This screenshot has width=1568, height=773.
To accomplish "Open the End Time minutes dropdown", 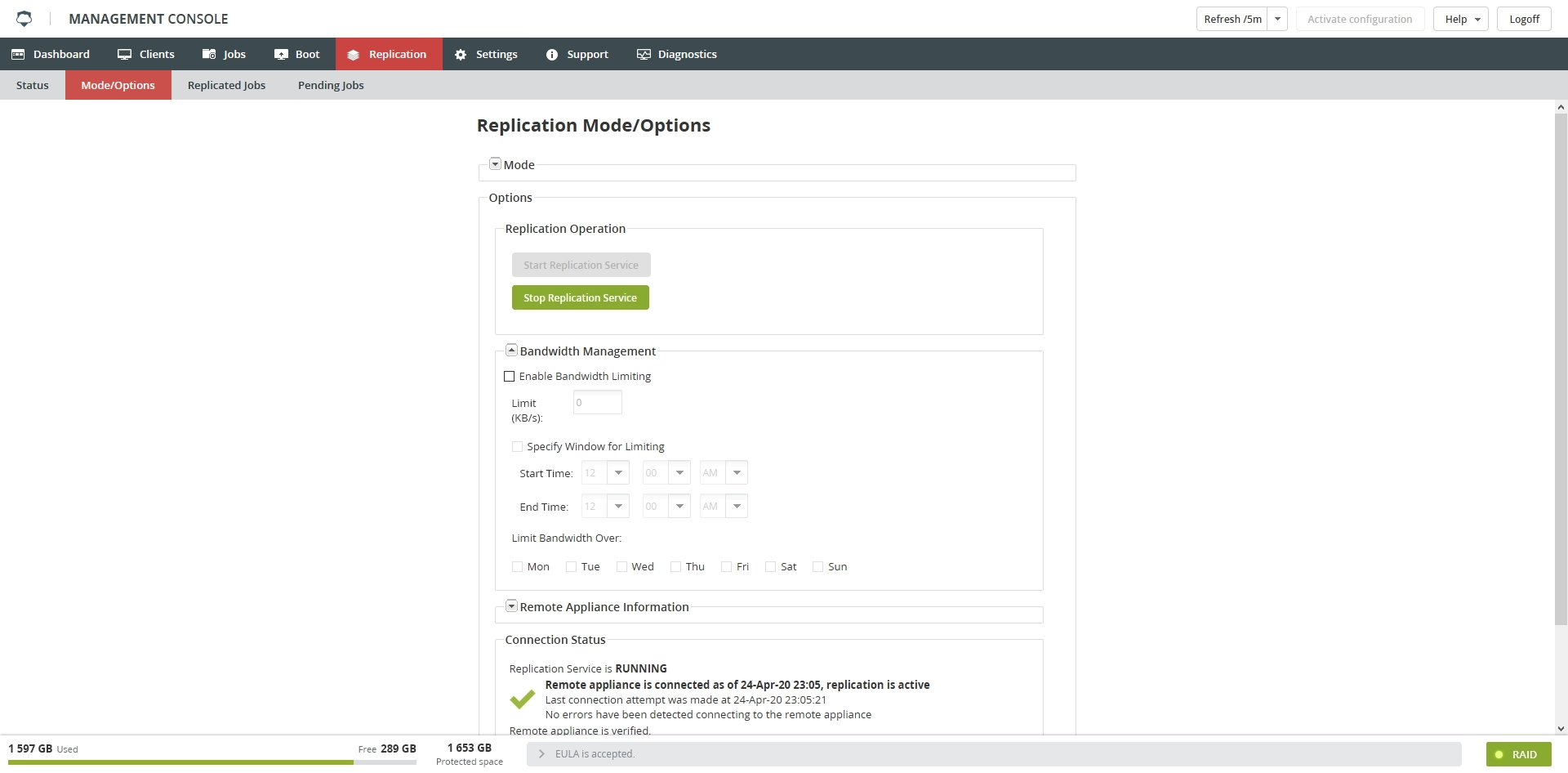I will pyautogui.click(x=679, y=506).
